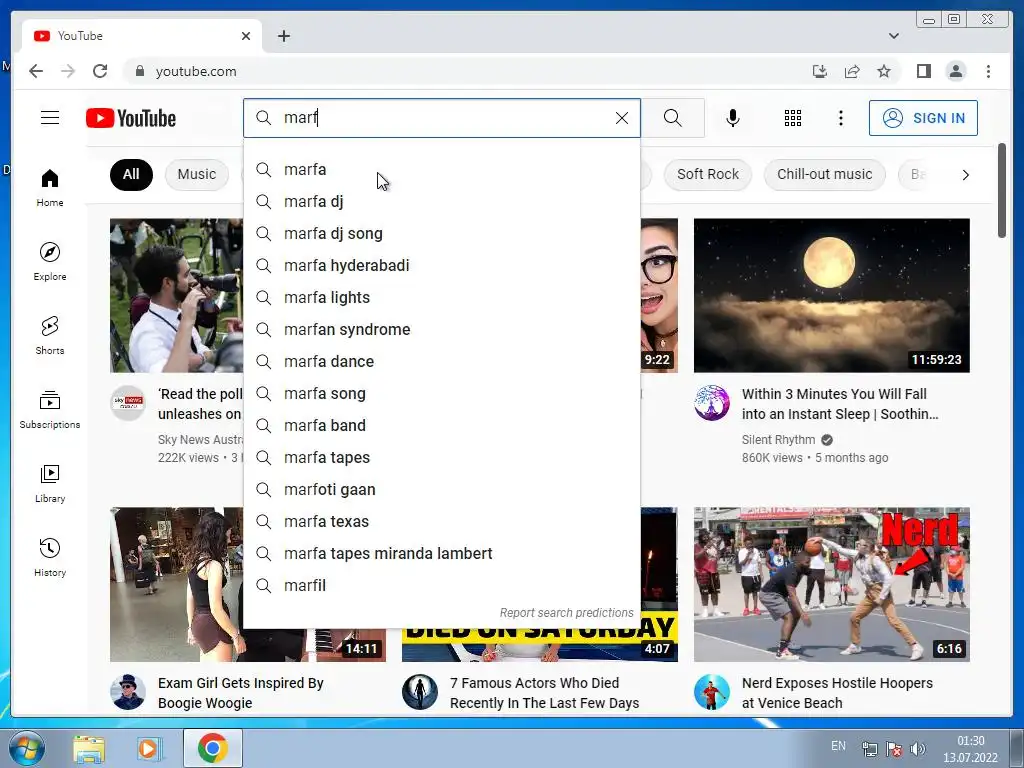
Task: Click Report search predictions link
Action: pos(566,613)
